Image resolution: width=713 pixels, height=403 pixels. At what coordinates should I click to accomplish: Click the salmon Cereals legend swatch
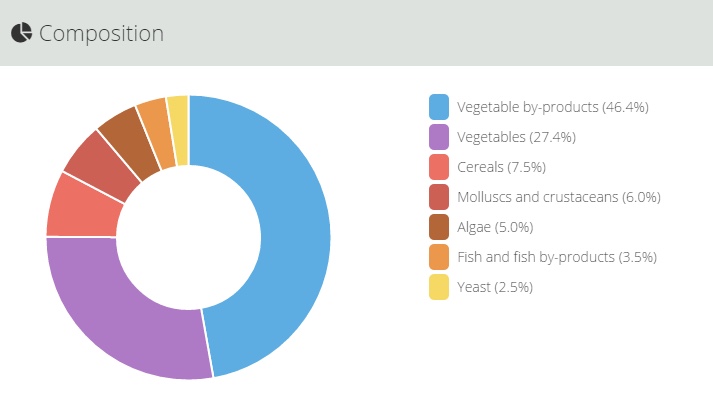(439, 166)
